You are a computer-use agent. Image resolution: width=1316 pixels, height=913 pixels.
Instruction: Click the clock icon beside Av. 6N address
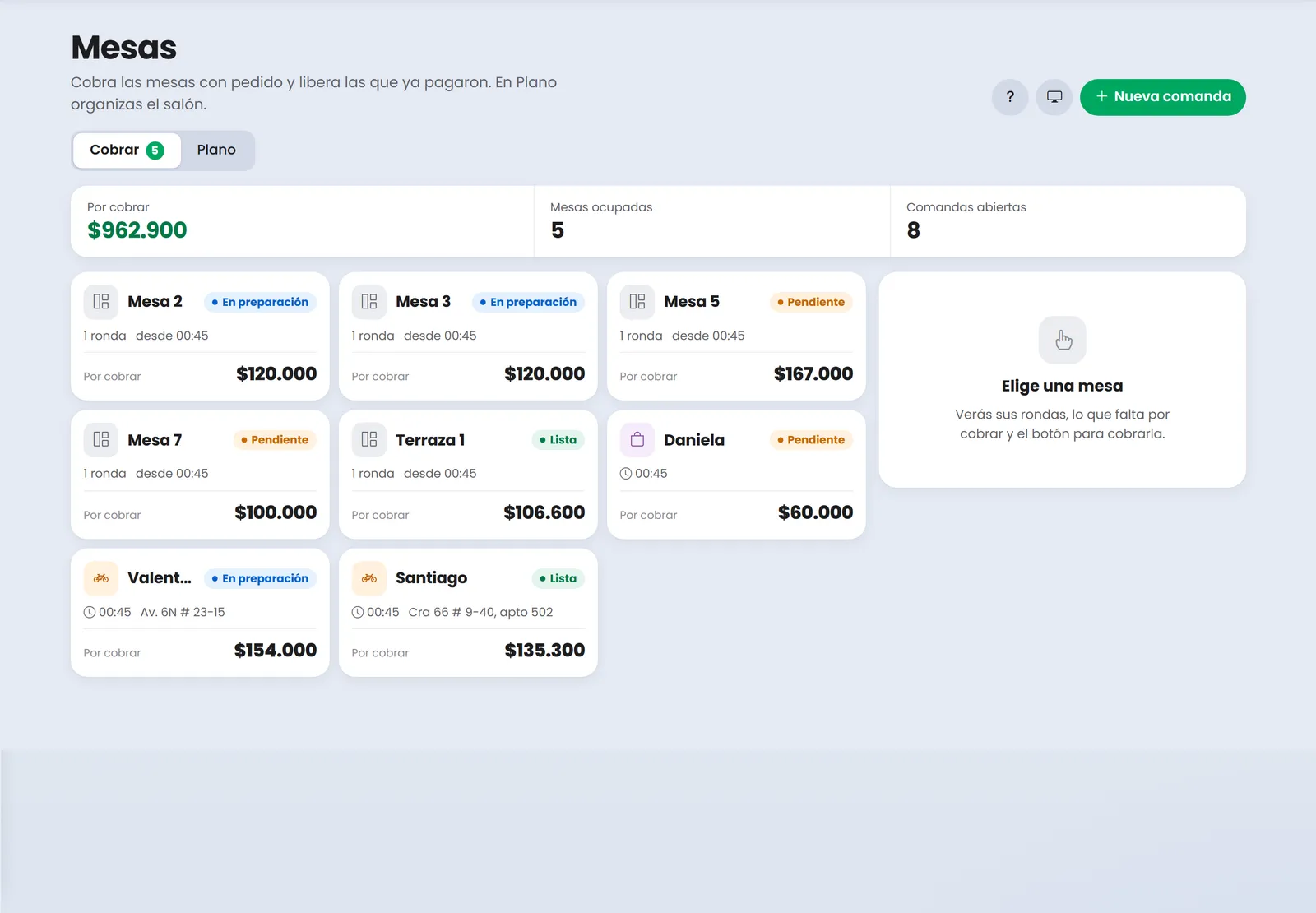pos(90,612)
